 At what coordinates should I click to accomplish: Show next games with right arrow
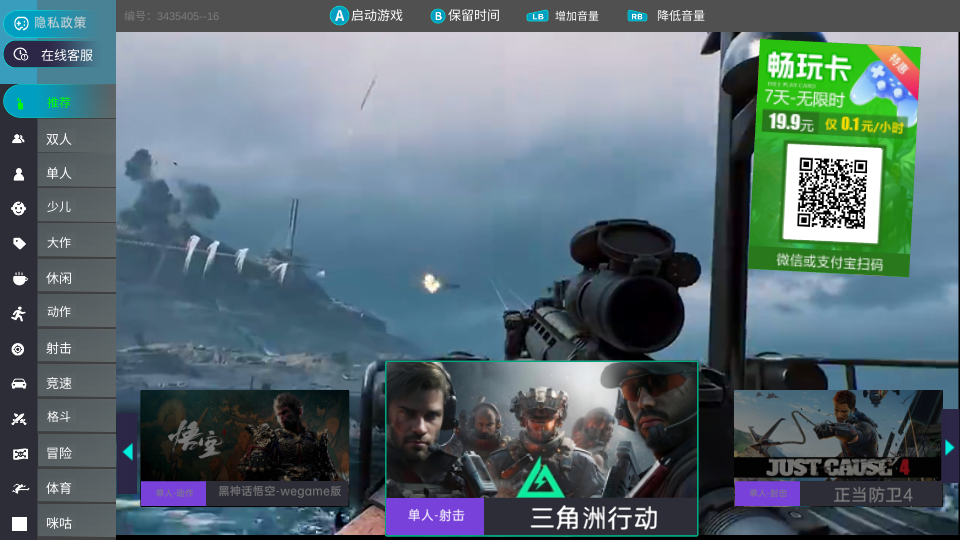click(950, 448)
